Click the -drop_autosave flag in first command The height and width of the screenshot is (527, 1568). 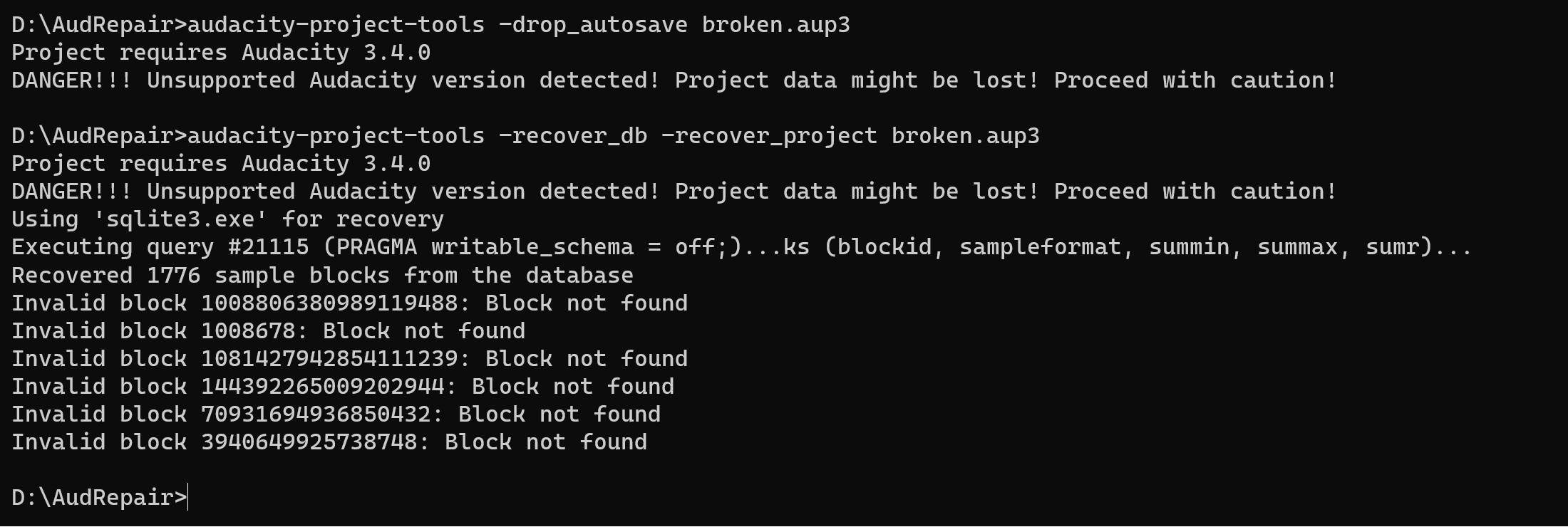(x=593, y=25)
